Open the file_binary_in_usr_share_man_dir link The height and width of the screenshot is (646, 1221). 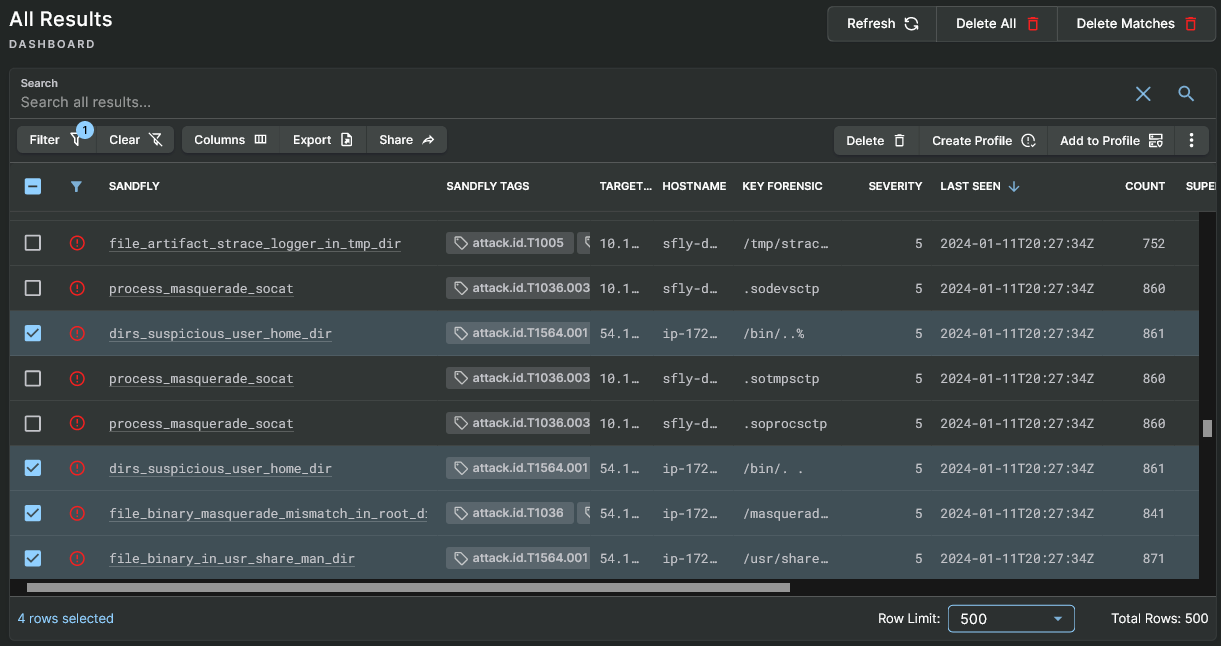pos(231,558)
